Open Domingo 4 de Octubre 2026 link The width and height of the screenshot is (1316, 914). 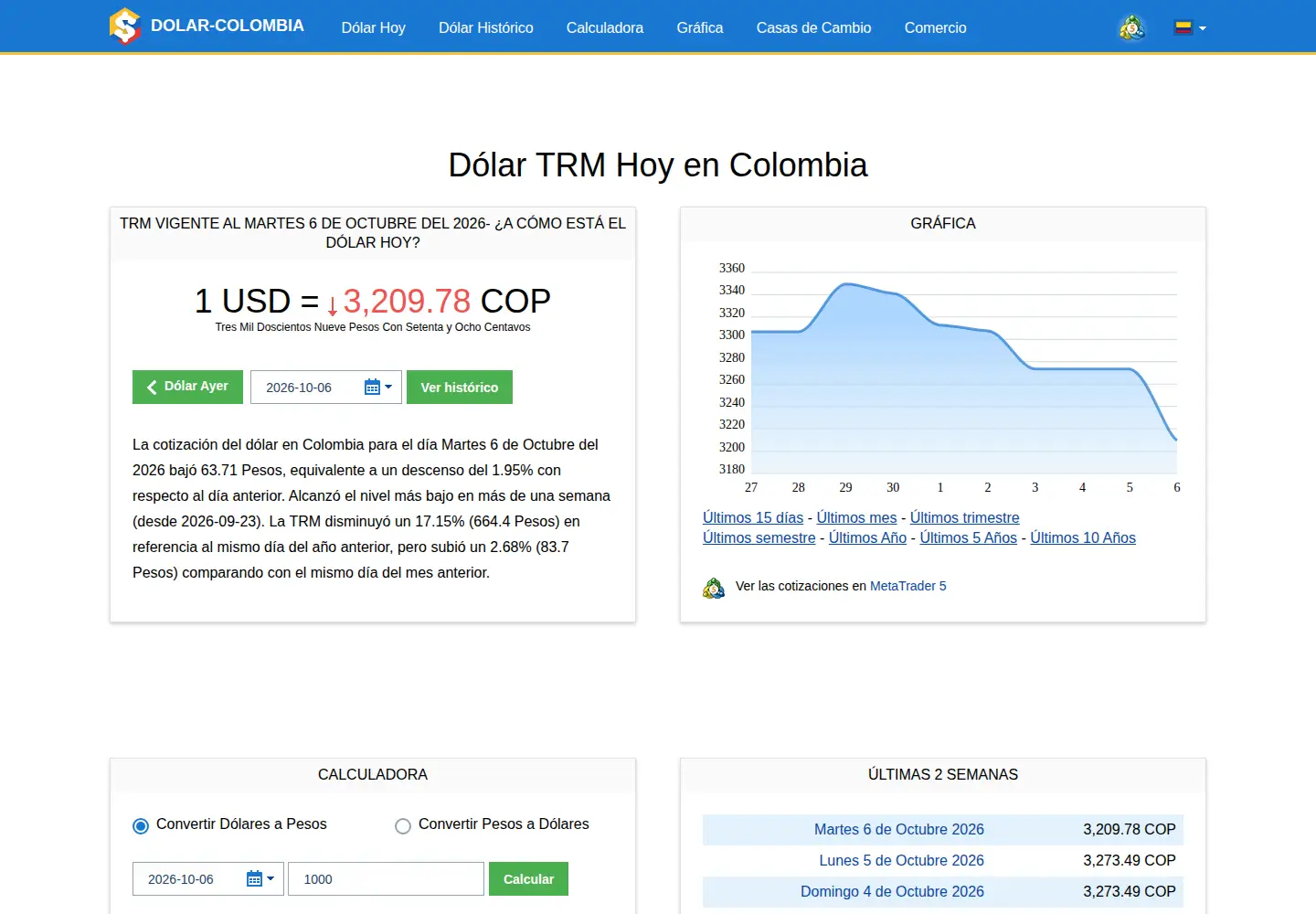coord(892,891)
